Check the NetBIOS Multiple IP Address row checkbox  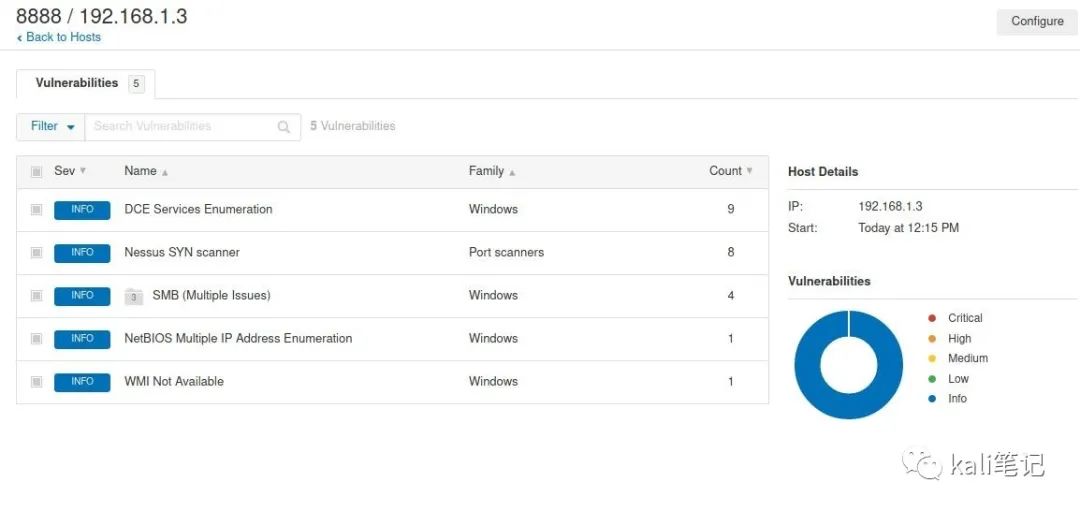pyautogui.click(x=37, y=339)
